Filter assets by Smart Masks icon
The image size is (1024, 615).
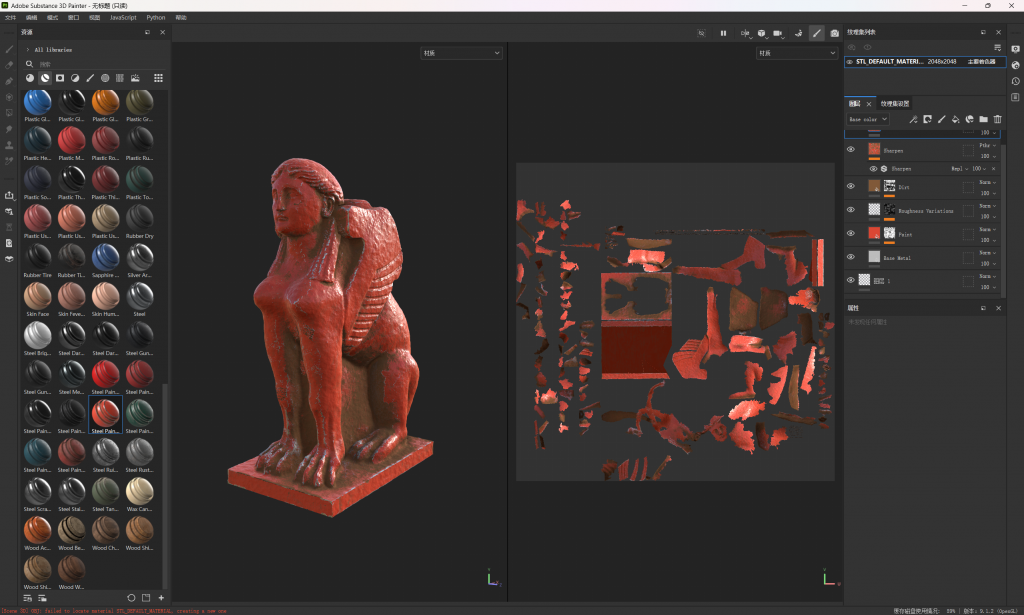click(60, 78)
